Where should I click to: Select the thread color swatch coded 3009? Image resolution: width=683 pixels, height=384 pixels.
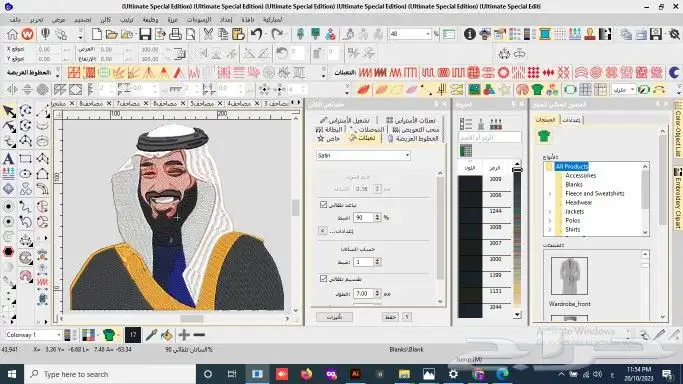click(470, 183)
